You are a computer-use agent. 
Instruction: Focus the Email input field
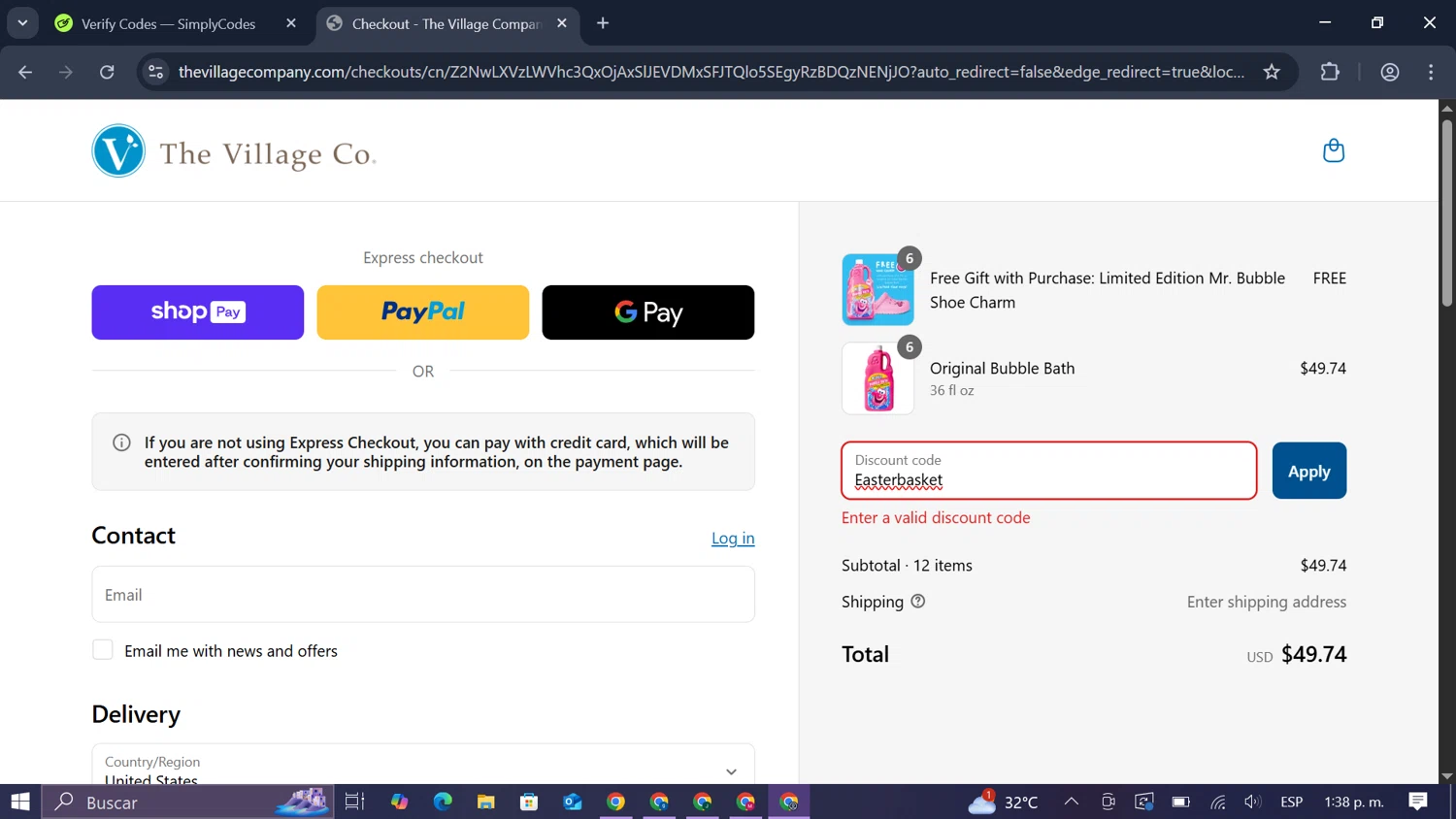(423, 594)
